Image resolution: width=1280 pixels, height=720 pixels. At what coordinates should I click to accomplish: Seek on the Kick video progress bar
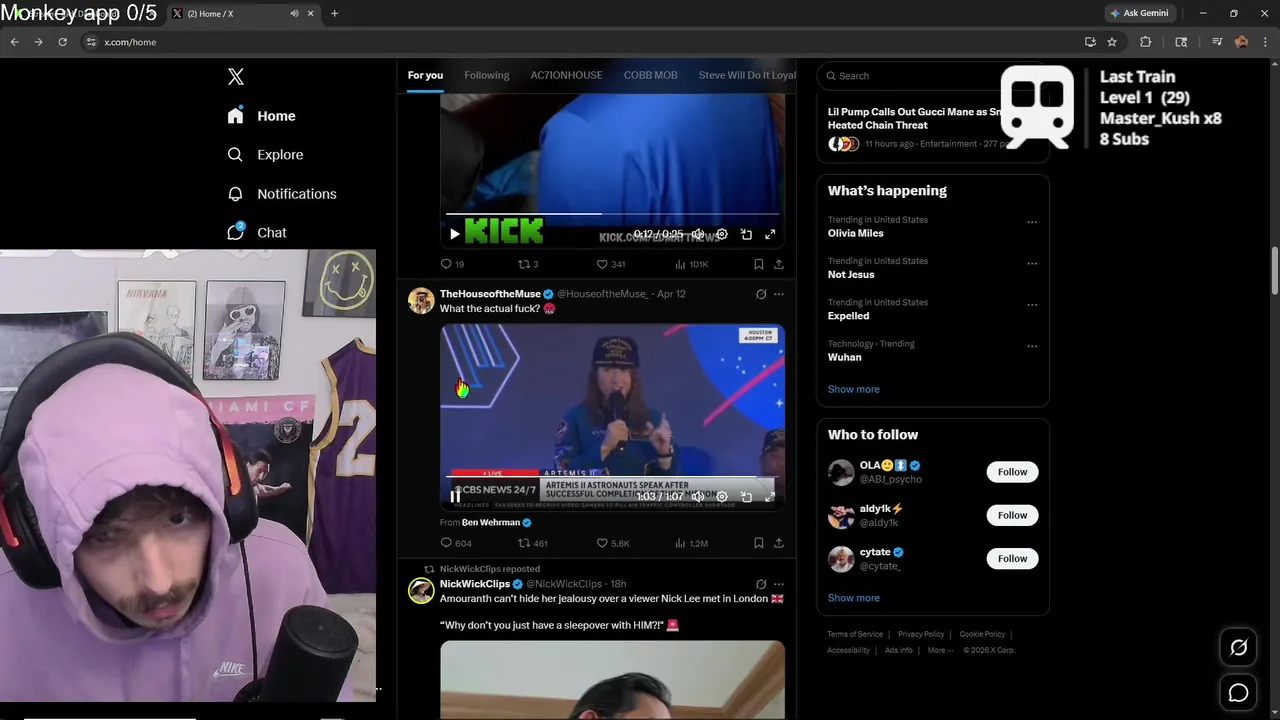click(612, 213)
